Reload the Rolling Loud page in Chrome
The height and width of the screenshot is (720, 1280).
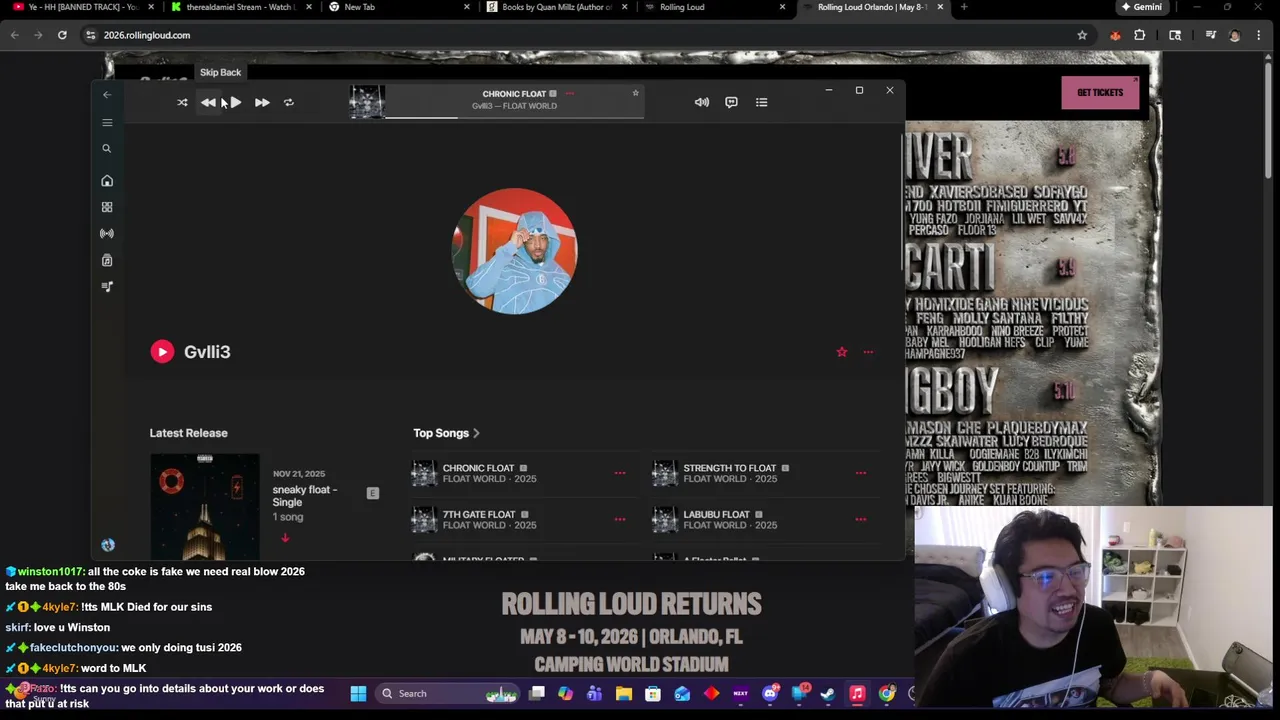tap(62, 35)
